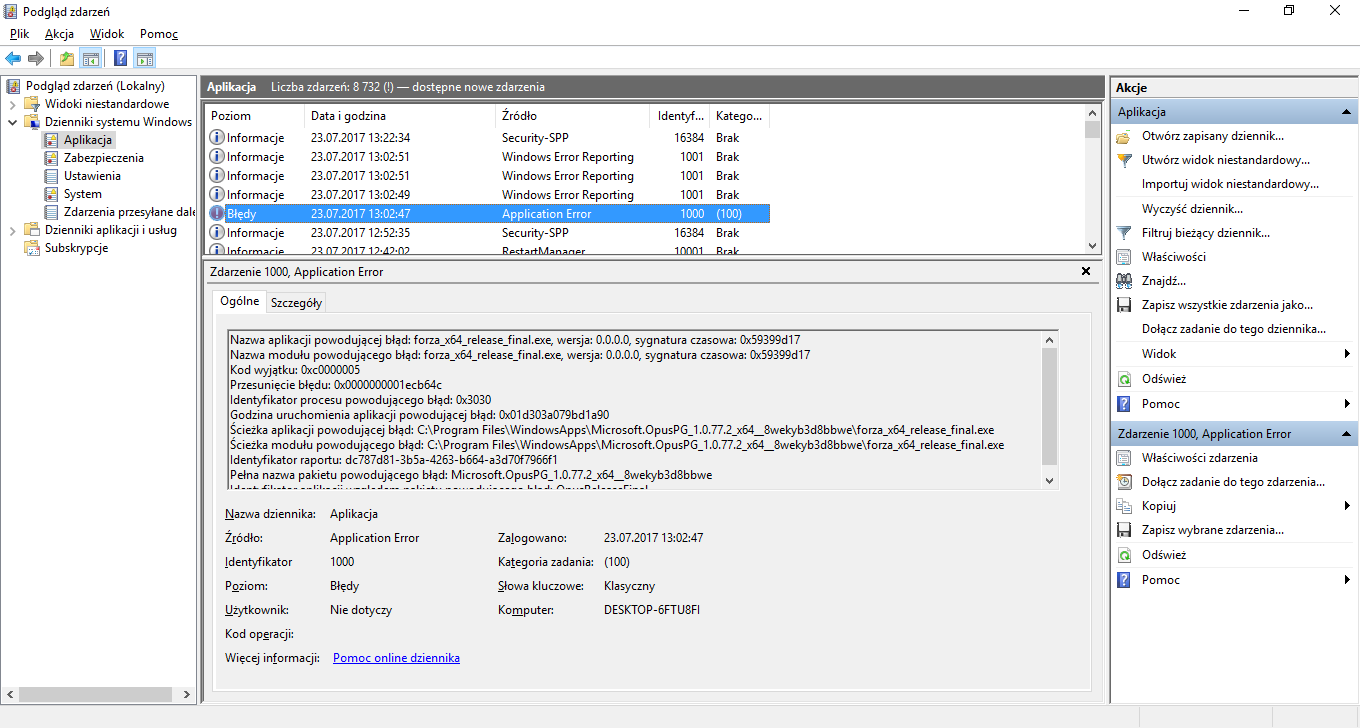The height and width of the screenshot is (728, 1360).
Task: Select the Ogólne tab
Action: click(240, 301)
